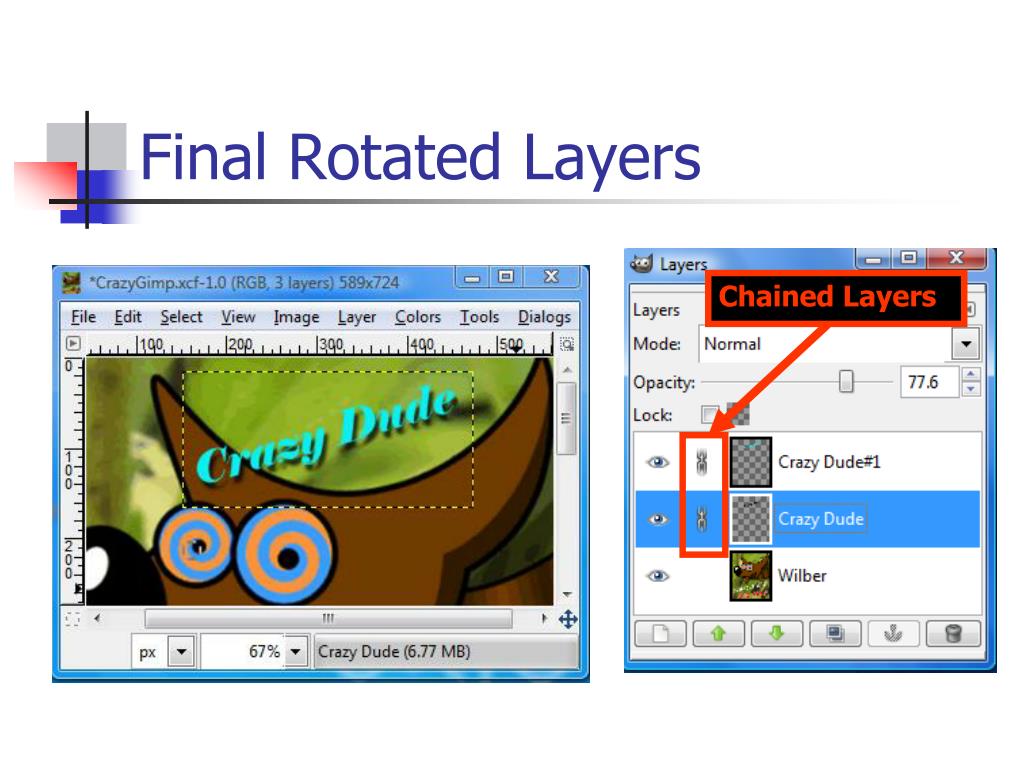Screen dimensions: 1024x768
Task: Lower the selected layer with green down arrow
Action: point(776,633)
